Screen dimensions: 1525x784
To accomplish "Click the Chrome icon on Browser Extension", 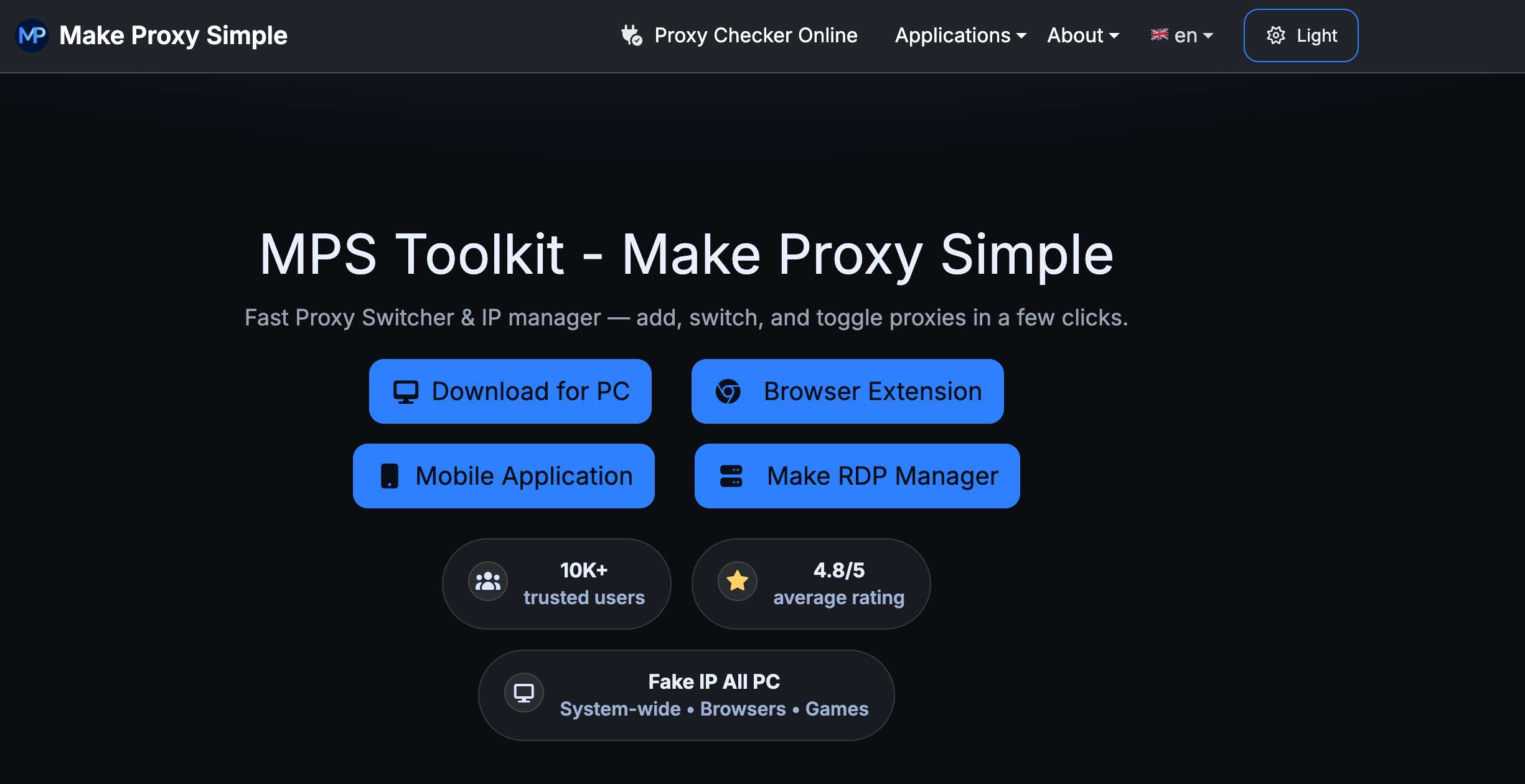I will 728,391.
